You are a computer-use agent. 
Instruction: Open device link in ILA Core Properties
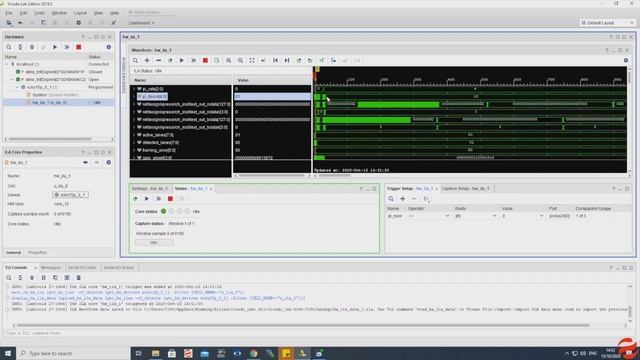coord(70,195)
